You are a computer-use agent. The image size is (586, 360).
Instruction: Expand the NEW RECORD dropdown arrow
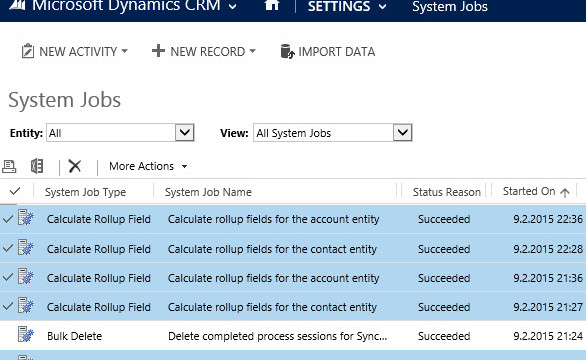pos(253,51)
